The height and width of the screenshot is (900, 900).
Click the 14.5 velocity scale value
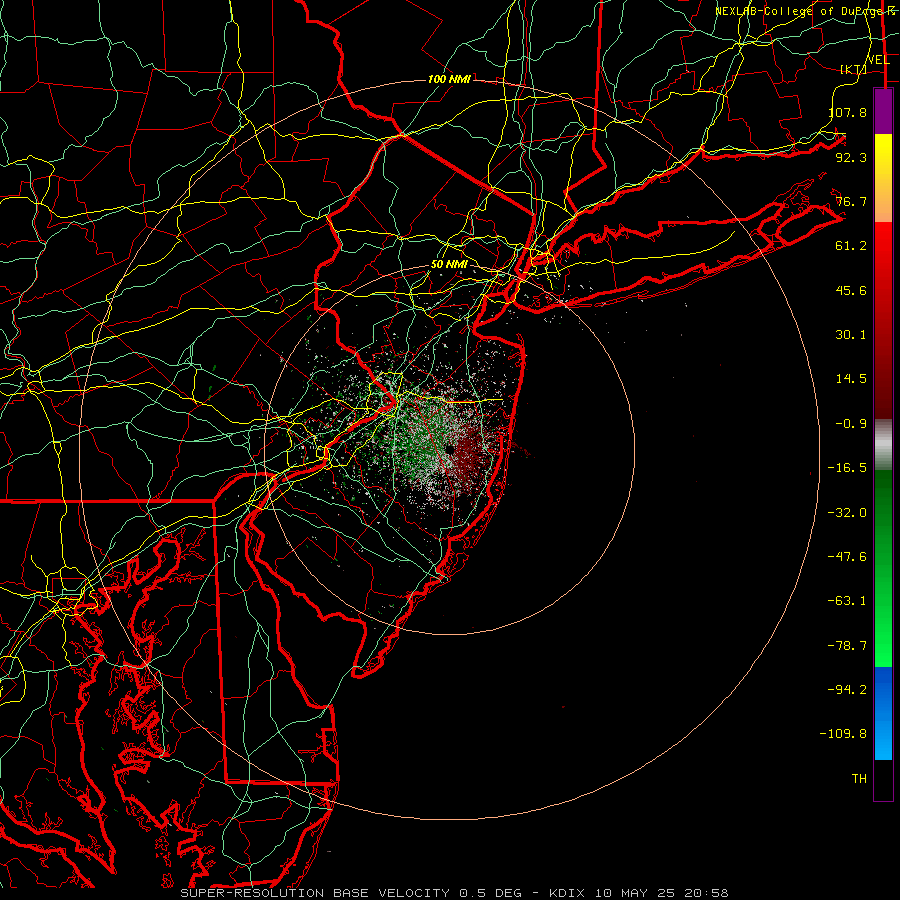click(851, 379)
